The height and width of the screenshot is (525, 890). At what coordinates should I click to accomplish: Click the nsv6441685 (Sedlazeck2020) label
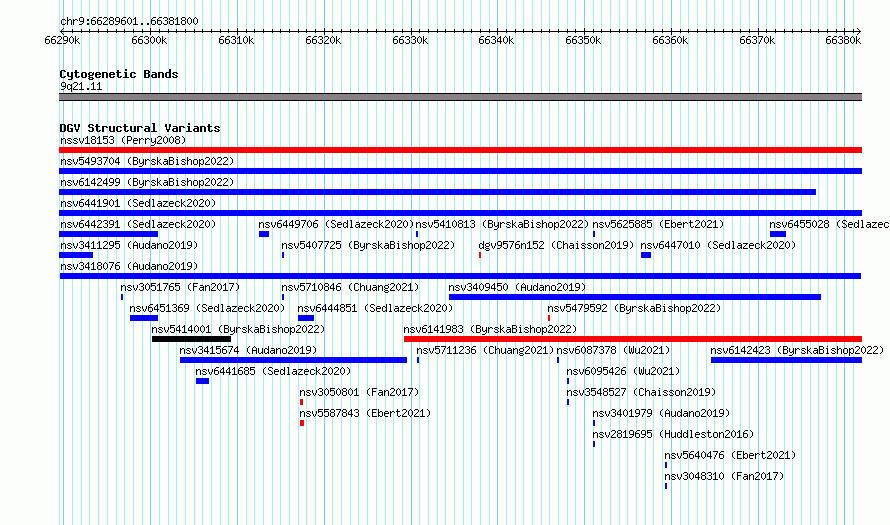click(273, 371)
